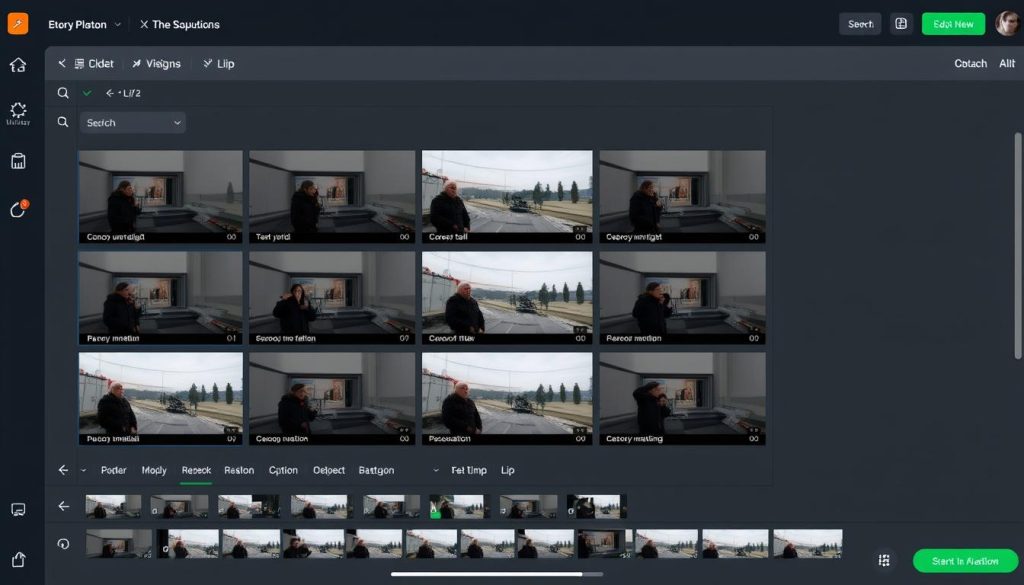Select the Repeck filter tab below the clips
Viewport: 1024px width, 585px height.
click(x=196, y=470)
